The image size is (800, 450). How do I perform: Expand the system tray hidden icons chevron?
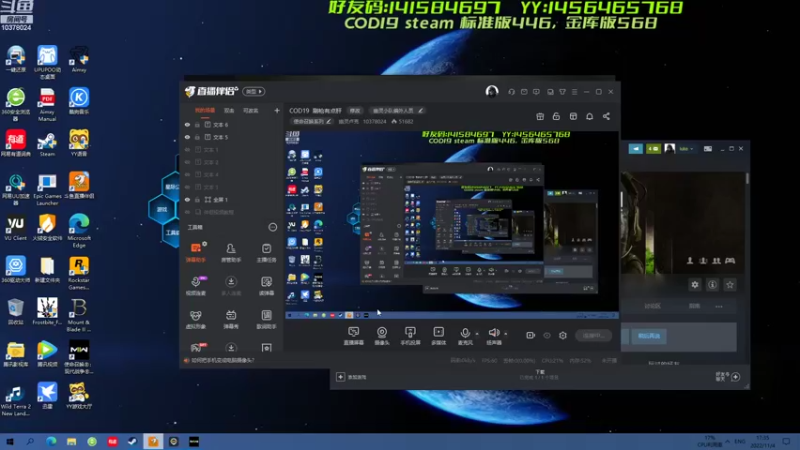(x=728, y=441)
